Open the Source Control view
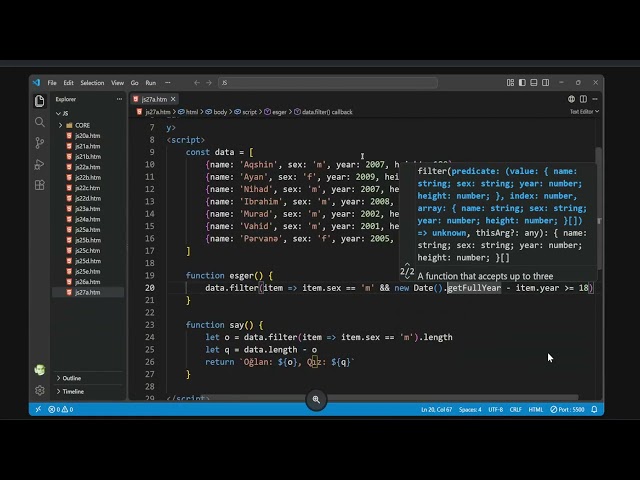Screen dimensions: 640x480 [40, 143]
